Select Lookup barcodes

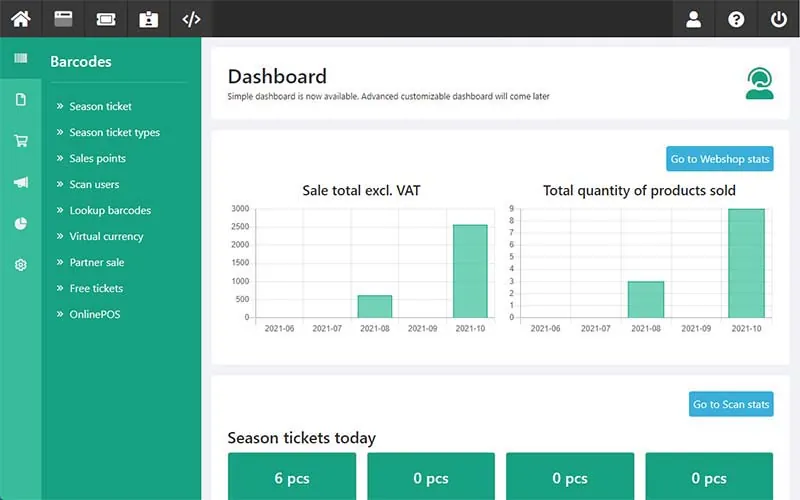tap(110, 210)
